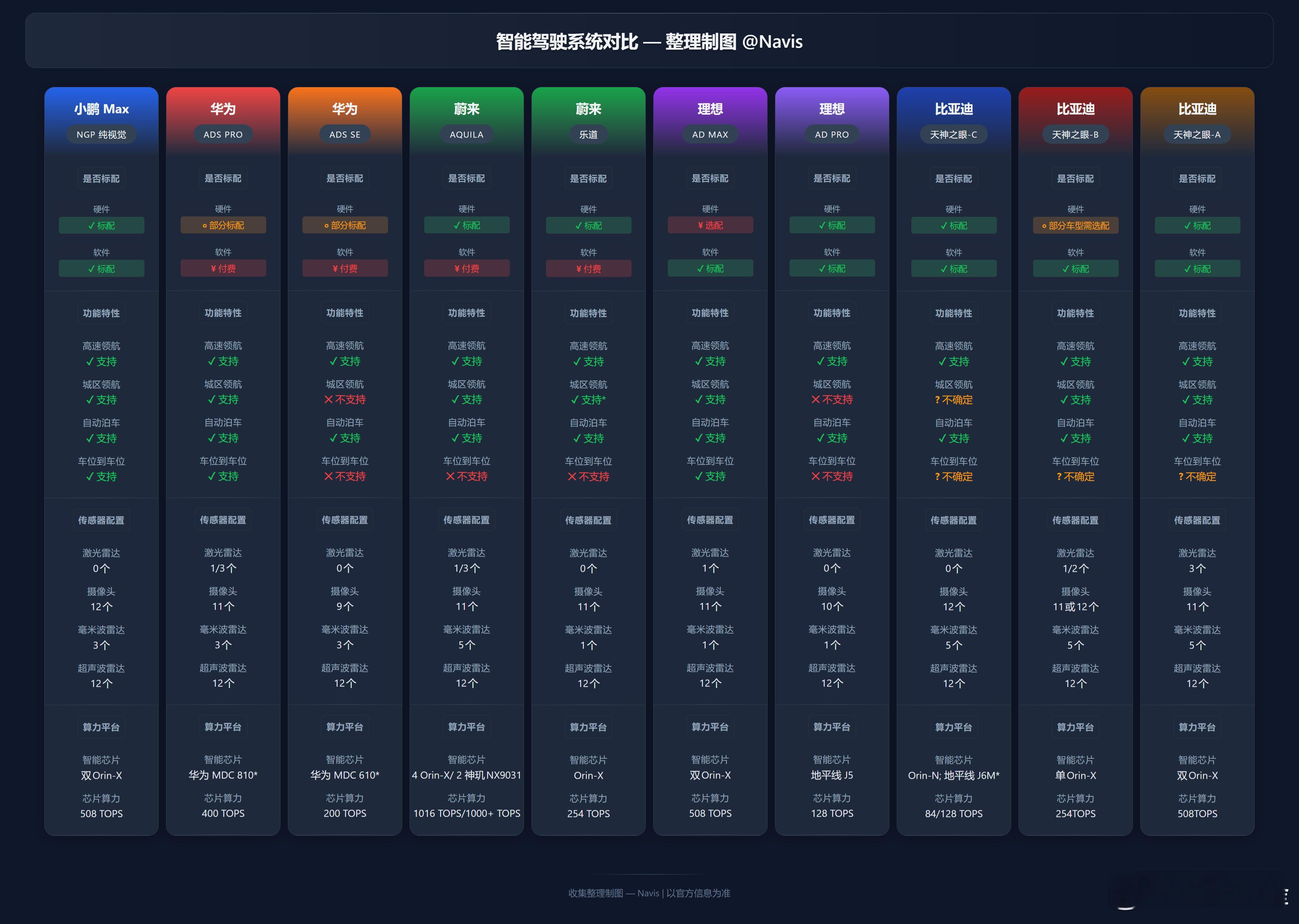
Task: Click the 1/2 个 lidar value
Action: (1075, 569)
